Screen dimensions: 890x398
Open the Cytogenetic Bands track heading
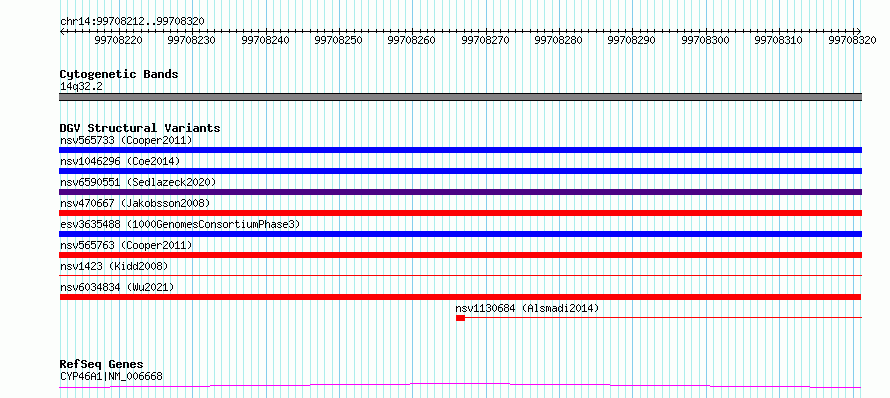click(119, 74)
